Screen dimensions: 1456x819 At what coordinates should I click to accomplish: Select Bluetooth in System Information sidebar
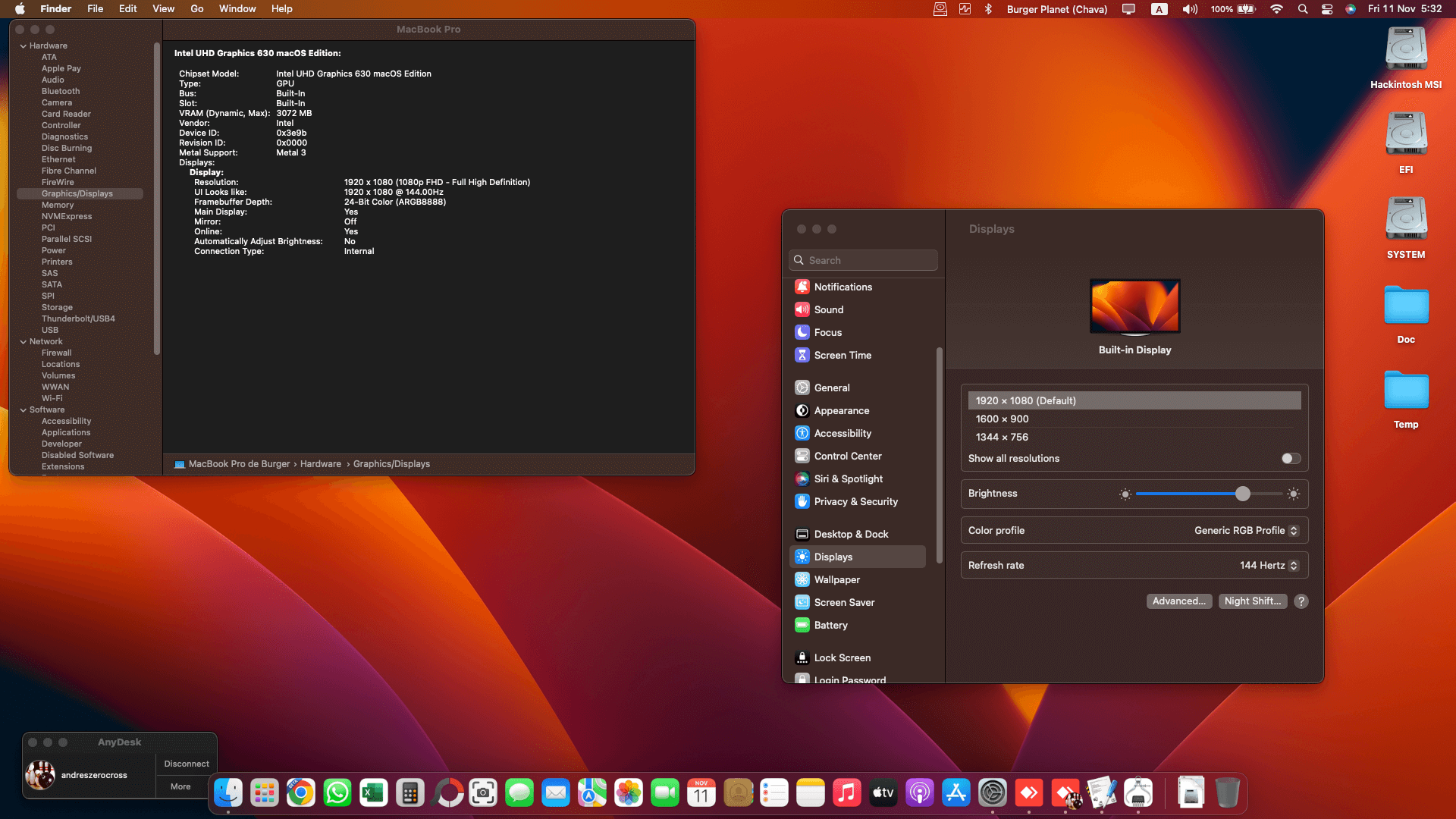tap(61, 92)
